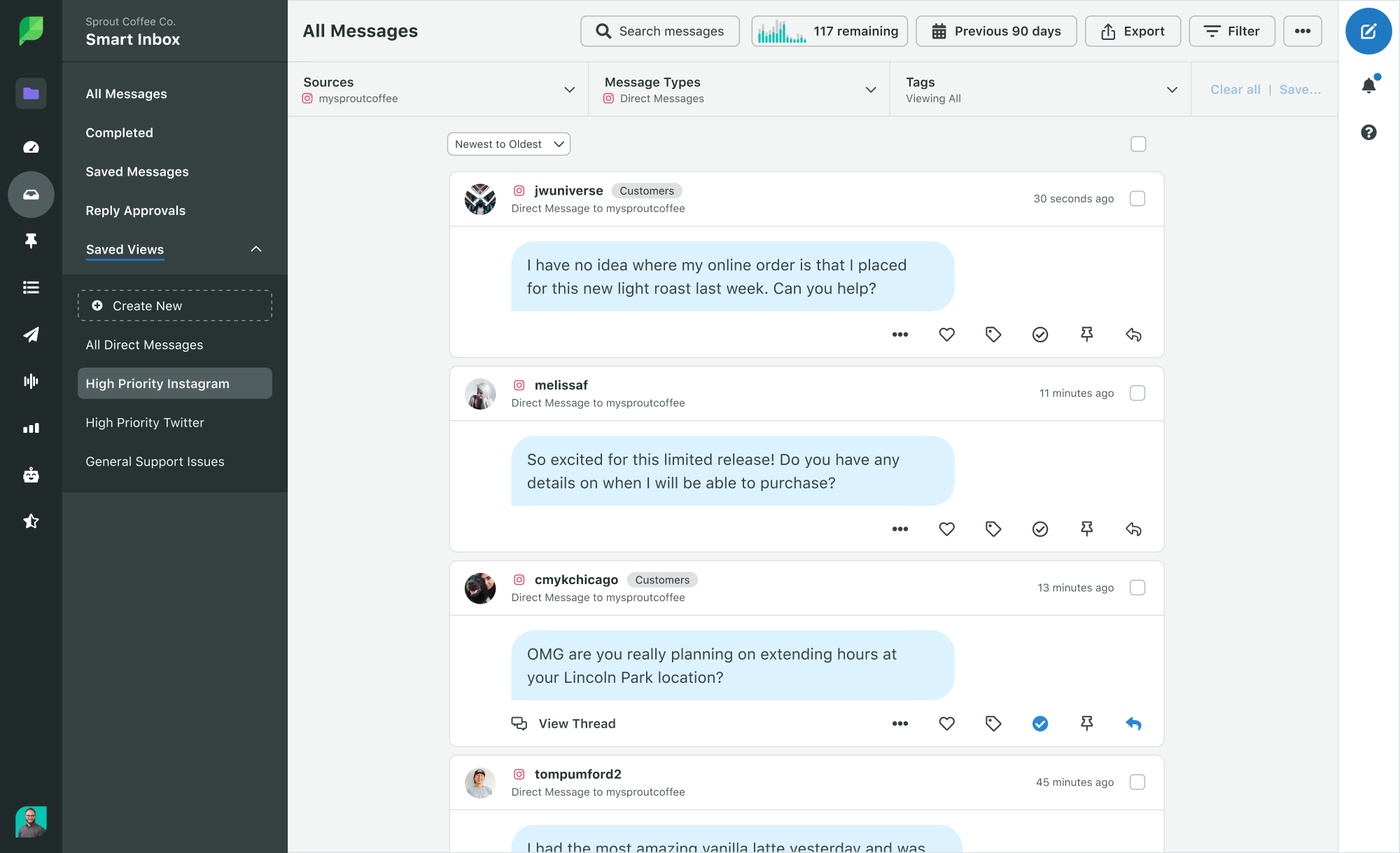
Task: Click the pin icon on jwuniverse message
Action: point(1087,335)
